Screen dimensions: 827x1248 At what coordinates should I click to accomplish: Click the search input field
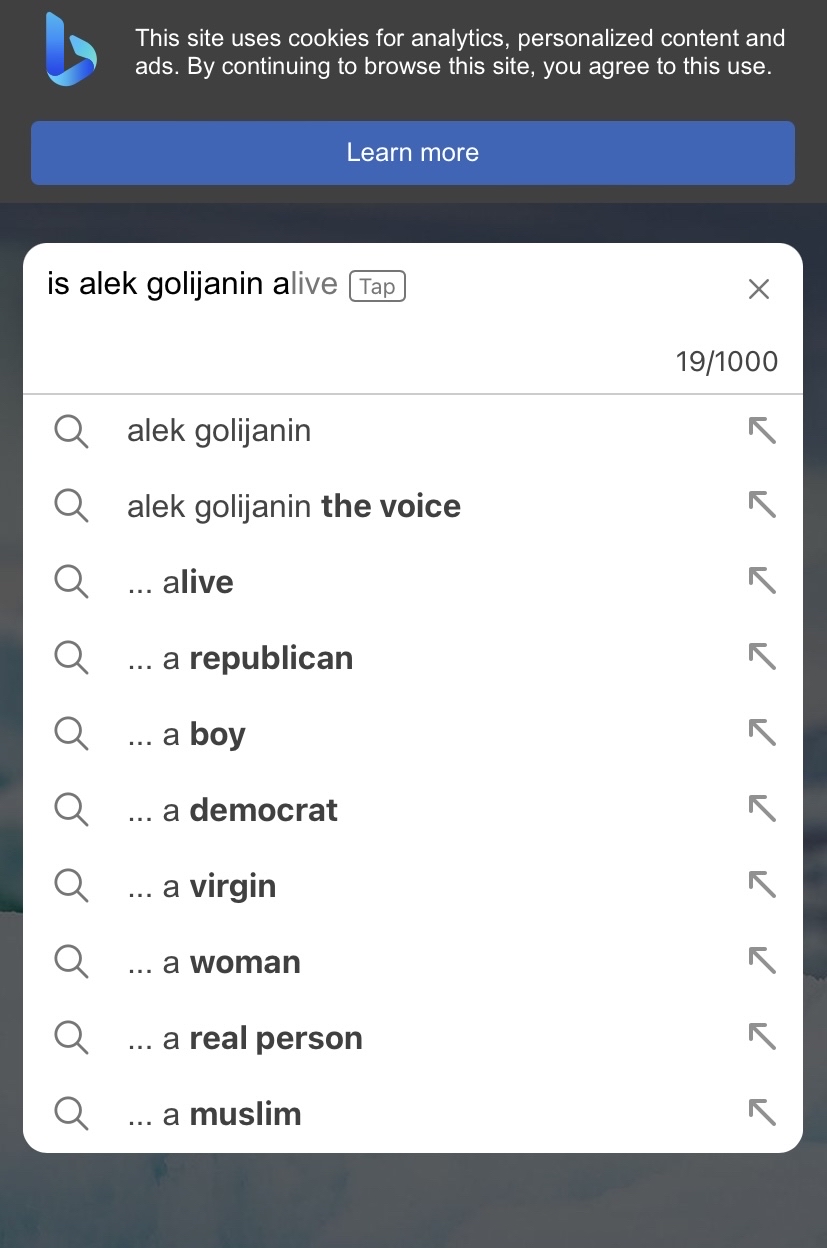pyautogui.click(x=390, y=286)
